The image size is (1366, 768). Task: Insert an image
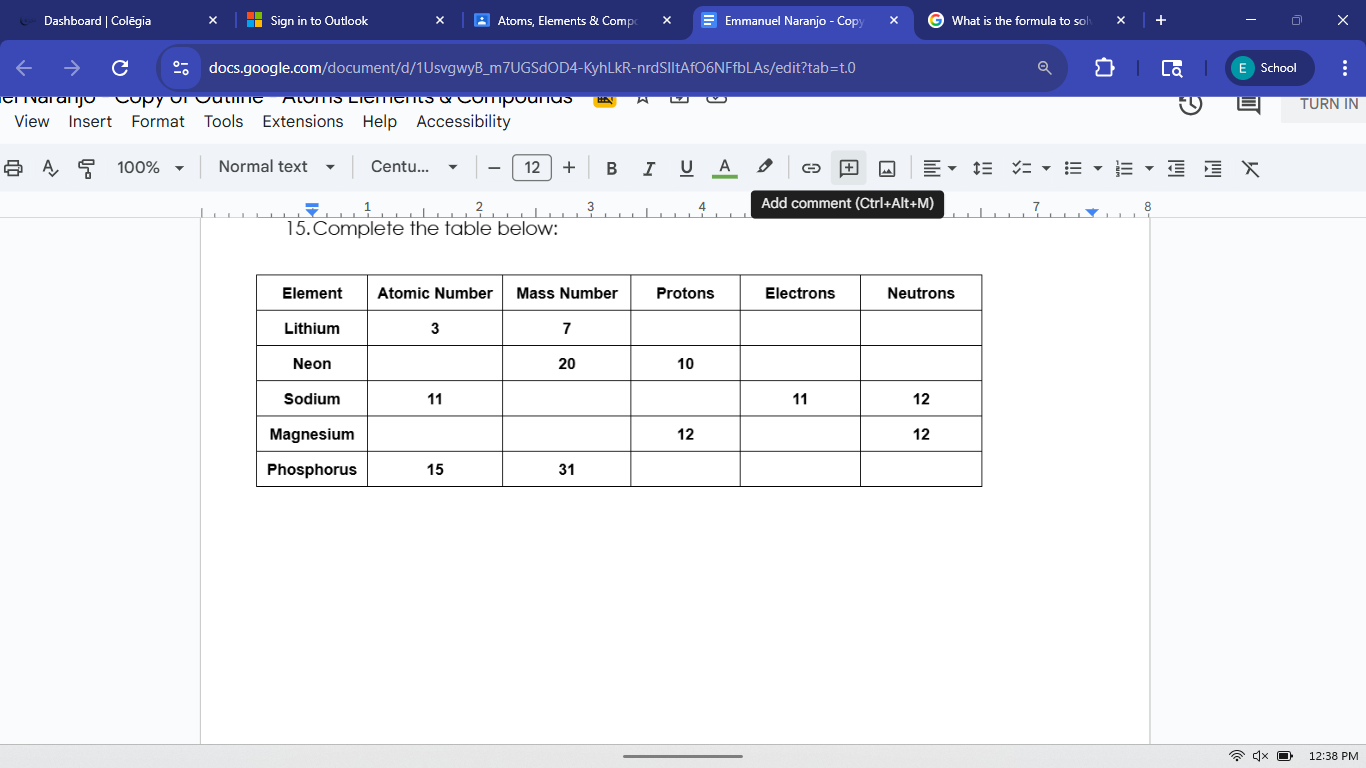(x=887, y=167)
